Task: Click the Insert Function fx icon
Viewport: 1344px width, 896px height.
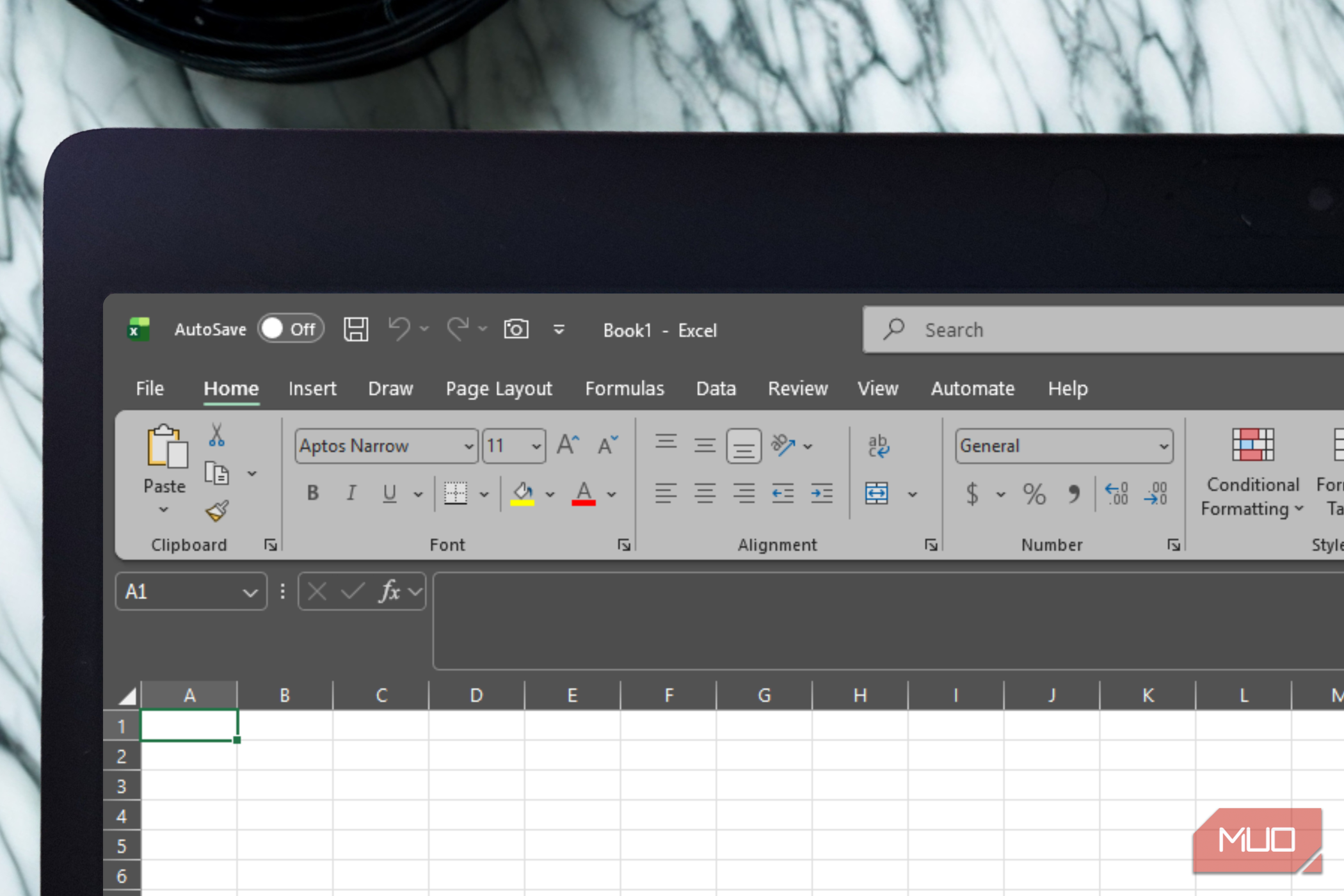Action: pos(390,591)
